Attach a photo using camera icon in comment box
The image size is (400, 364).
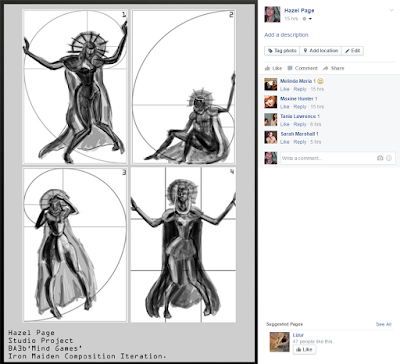pyautogui.click(x=380, y=158)
